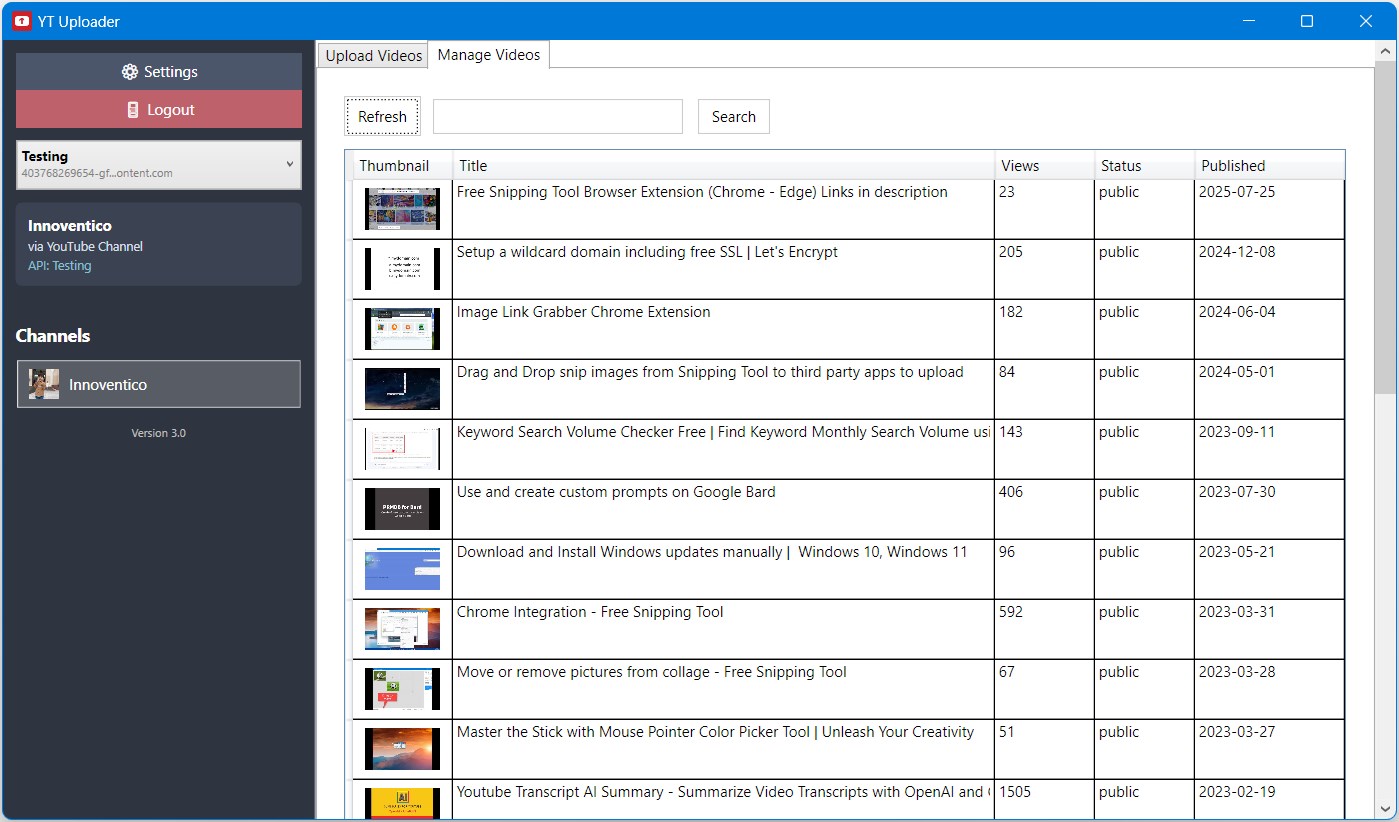Open thumbnail of Keyword Search Volume Checker video
Viewport: 1399px width, 822px height.
pos(402,449)
